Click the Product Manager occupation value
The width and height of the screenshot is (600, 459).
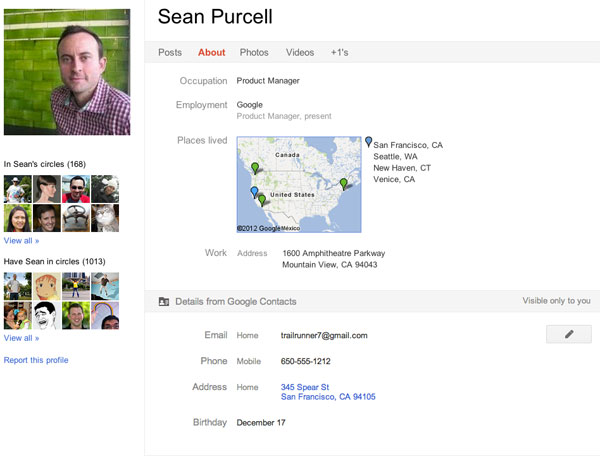pos(268,81)
